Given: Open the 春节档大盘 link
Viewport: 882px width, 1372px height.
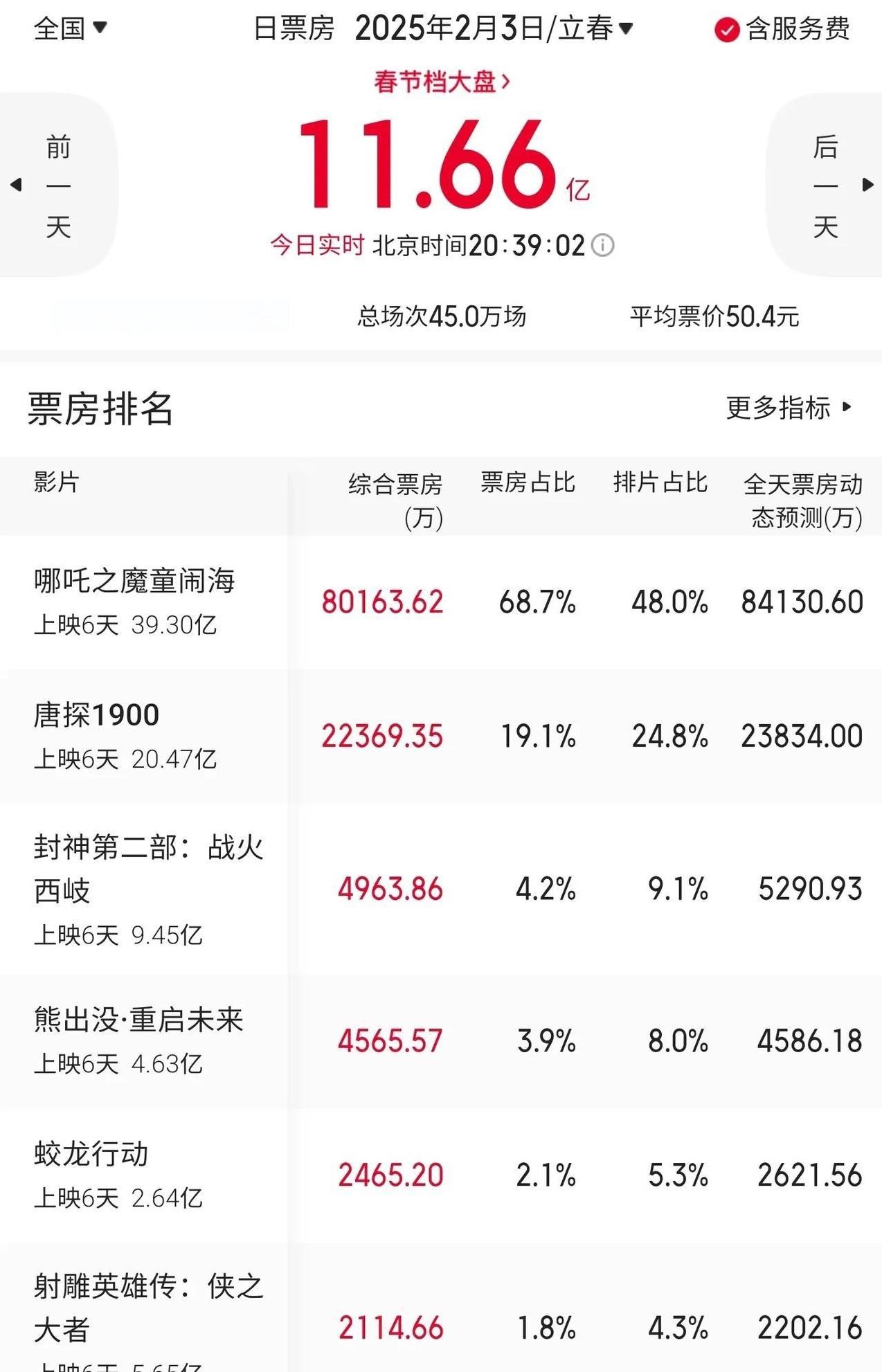Looking at the screenshot, I should 442,82.
